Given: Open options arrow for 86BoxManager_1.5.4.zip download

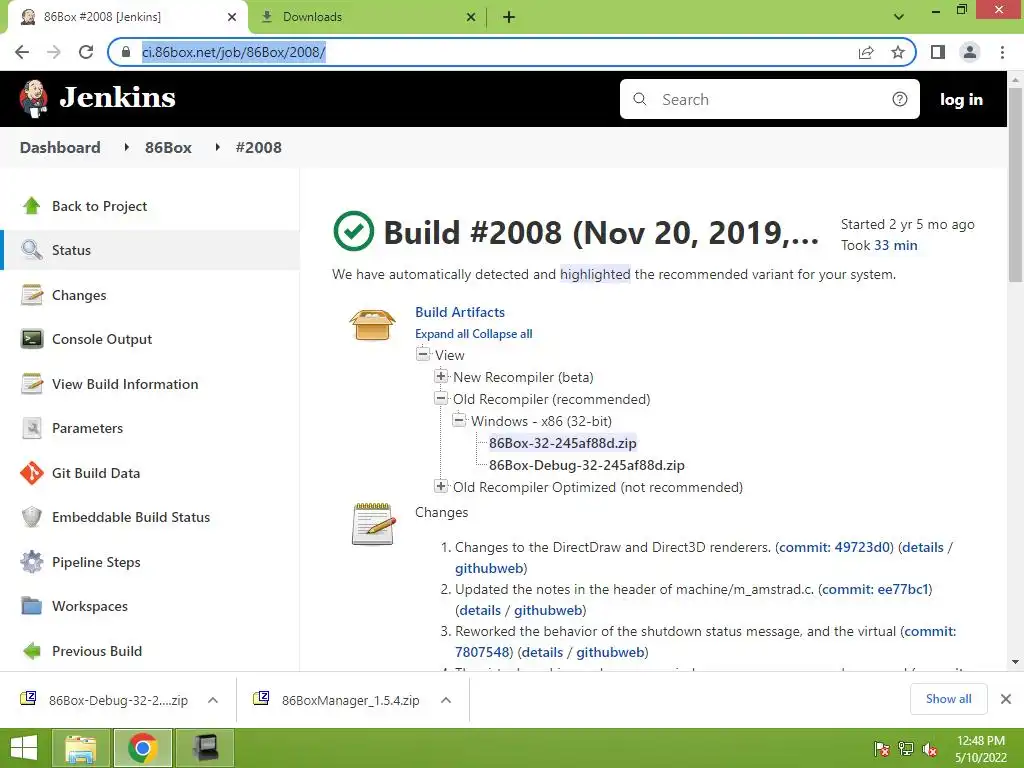Looking at the screenshot, I should coord(446,700).
